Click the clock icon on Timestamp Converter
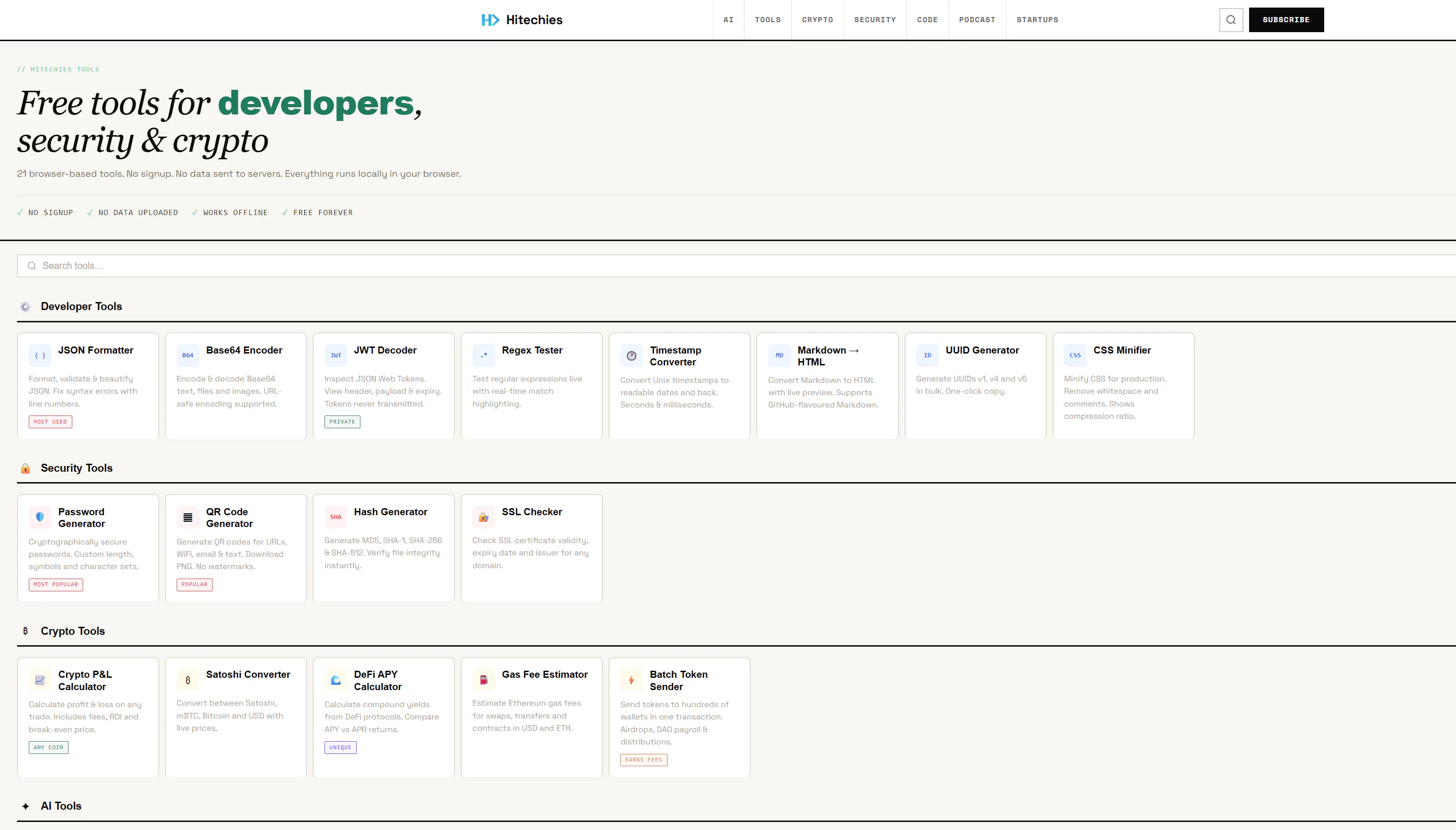Viewport: 1456px width, 830px height. (x=631, y=356)
